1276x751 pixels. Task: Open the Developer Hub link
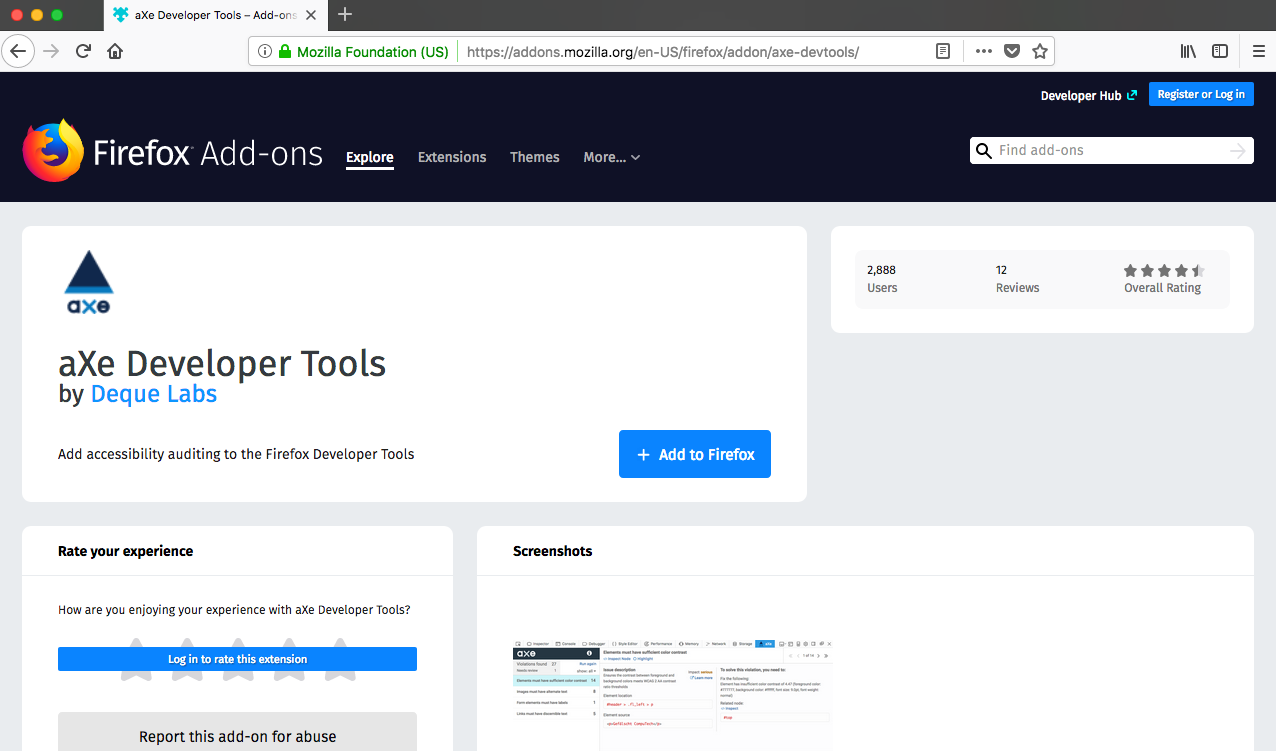tap(1089, 95)
